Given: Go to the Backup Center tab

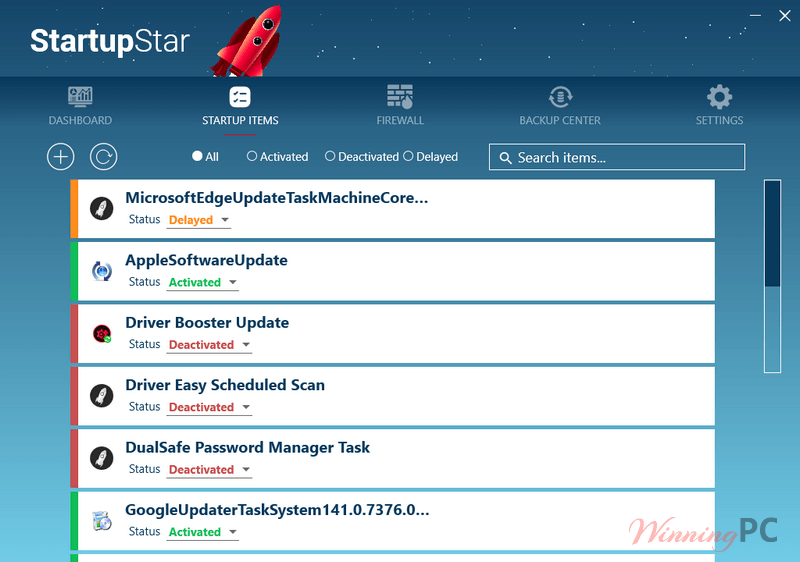Looking at the screenshot, I should [x=560, y=106].
